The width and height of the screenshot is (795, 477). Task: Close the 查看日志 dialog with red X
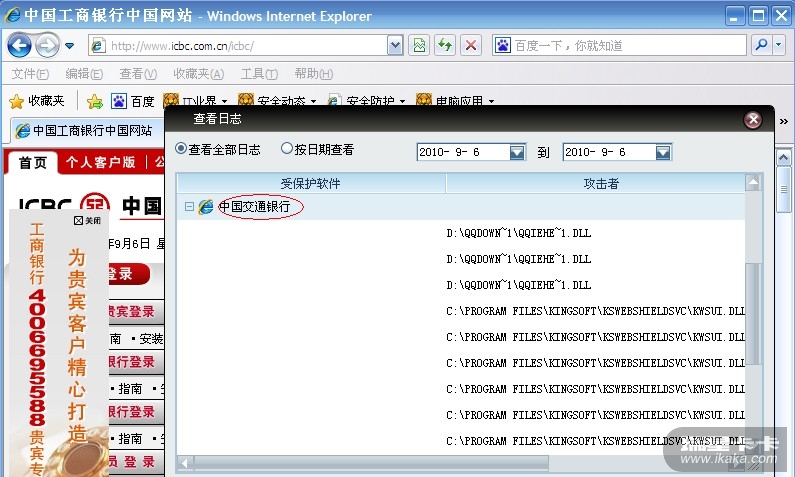point(753,120)
